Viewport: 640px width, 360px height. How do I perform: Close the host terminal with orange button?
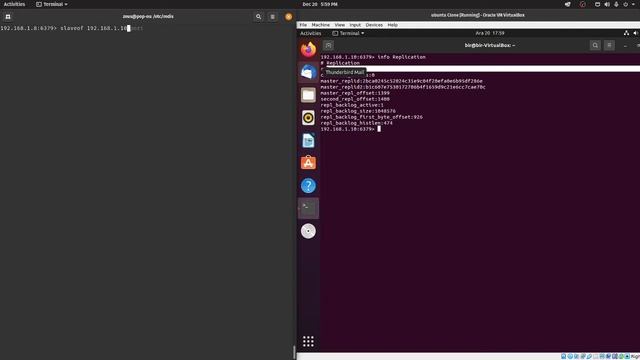(289, 17)
